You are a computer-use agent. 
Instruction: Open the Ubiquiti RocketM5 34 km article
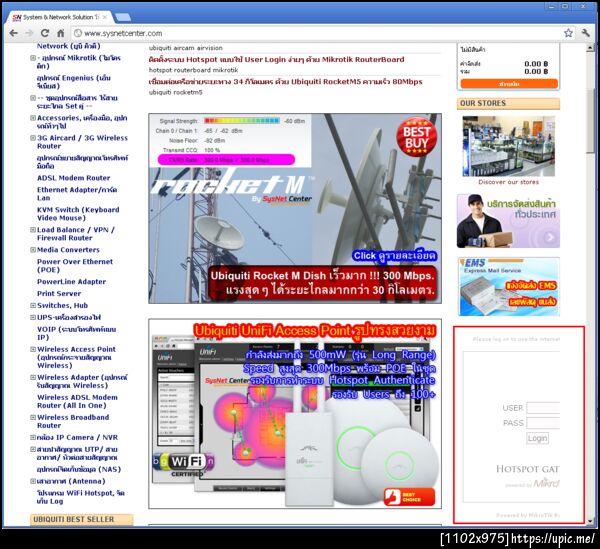(285, 81)
